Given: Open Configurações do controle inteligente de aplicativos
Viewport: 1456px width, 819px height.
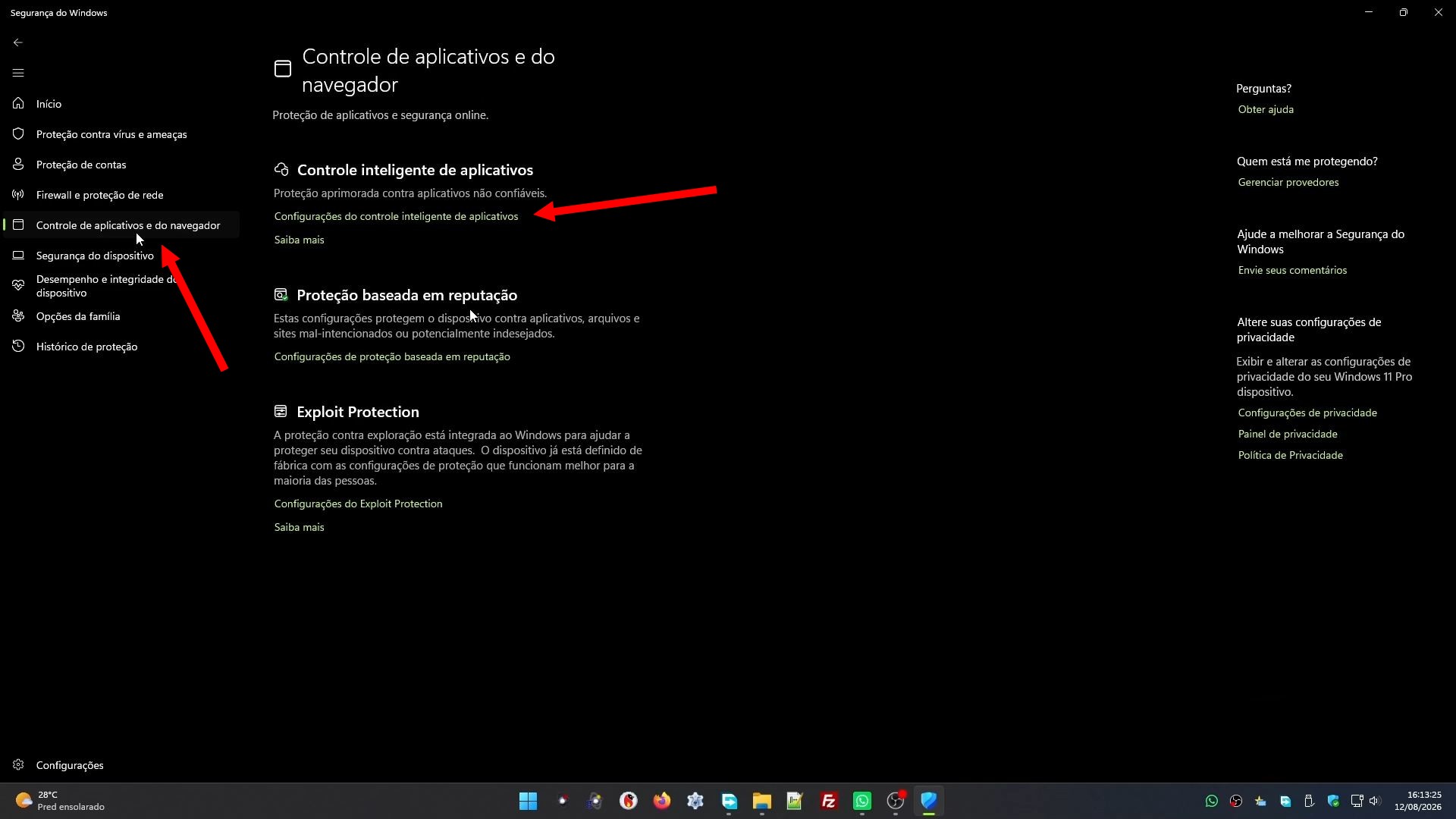Looking at the screenshot, I should click(x=396, y=216).
